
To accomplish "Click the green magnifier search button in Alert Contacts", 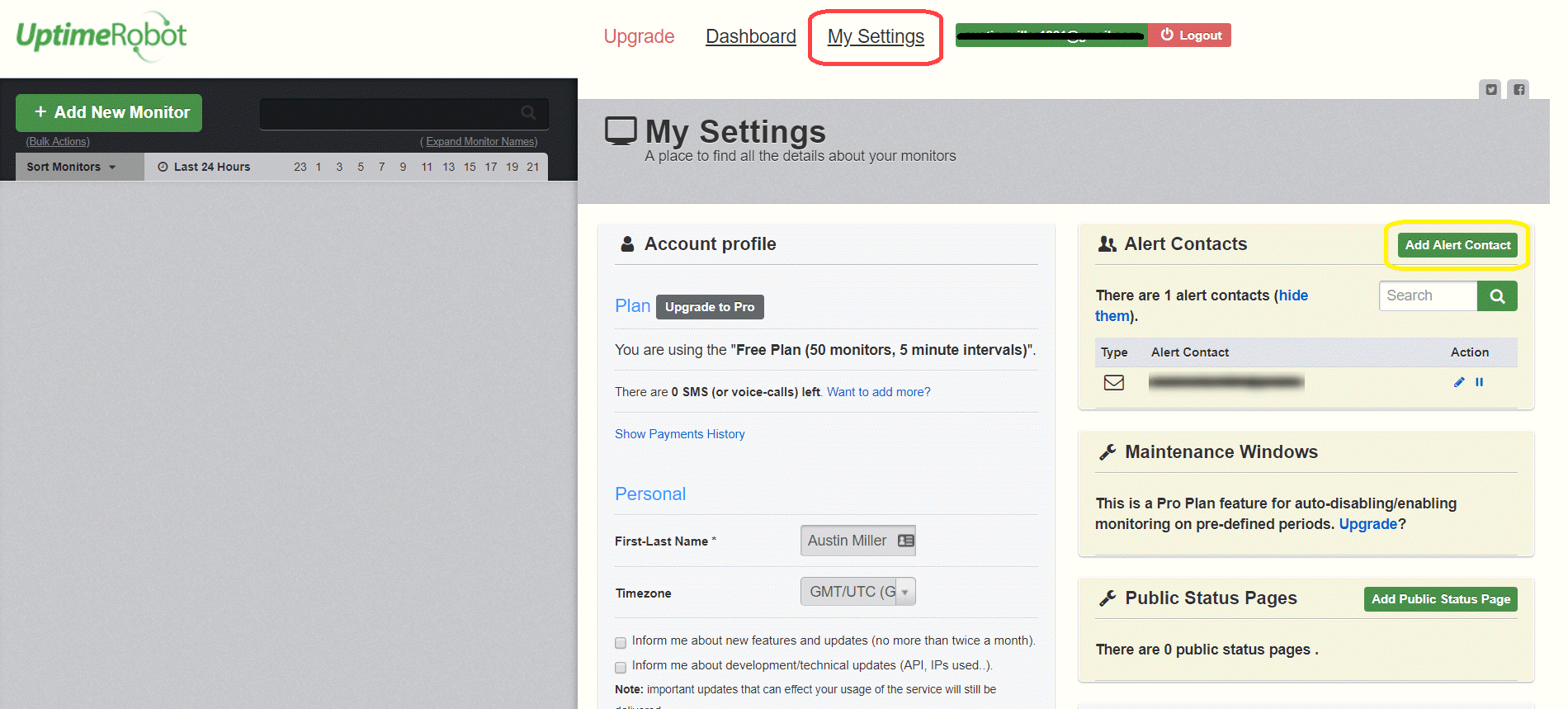I will coord(1497,296).
